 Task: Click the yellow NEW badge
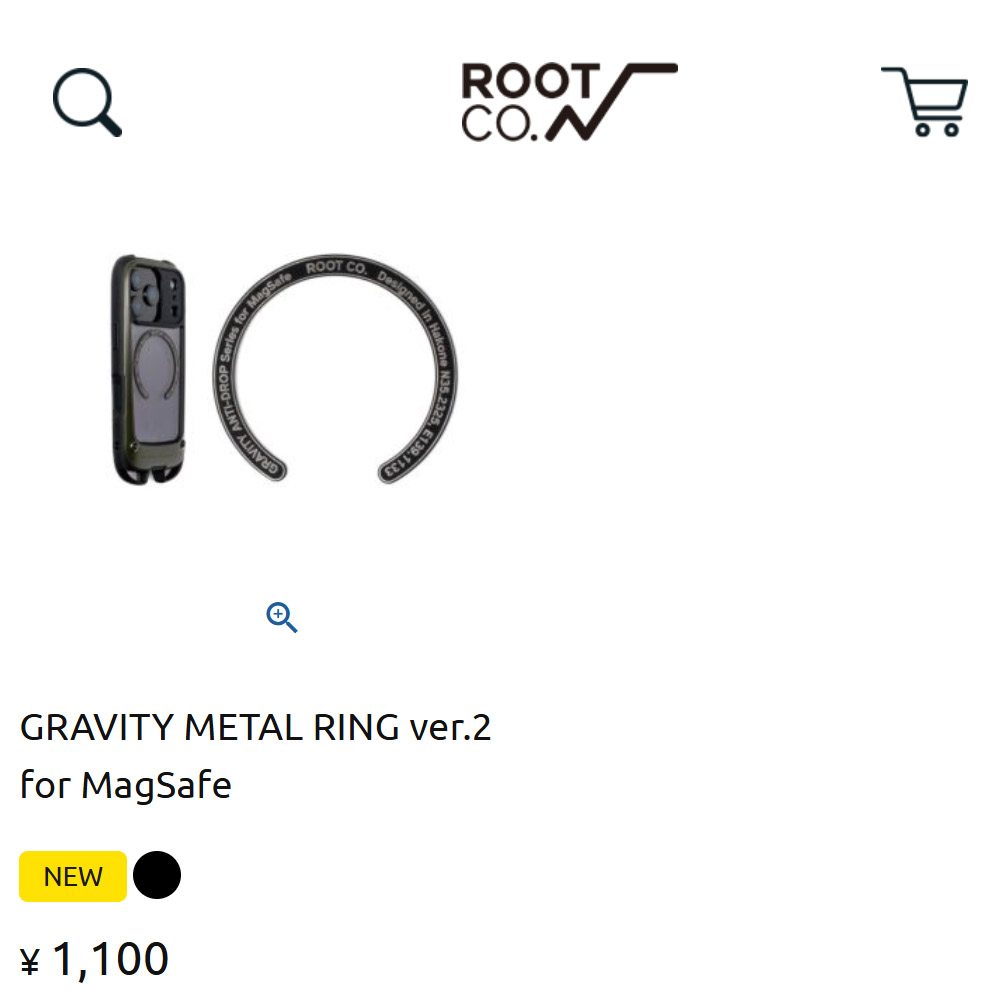(73, 876)
